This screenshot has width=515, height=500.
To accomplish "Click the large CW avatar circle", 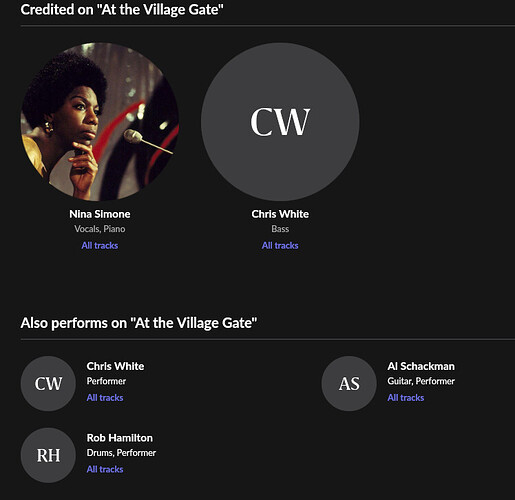I will point(280,122).
